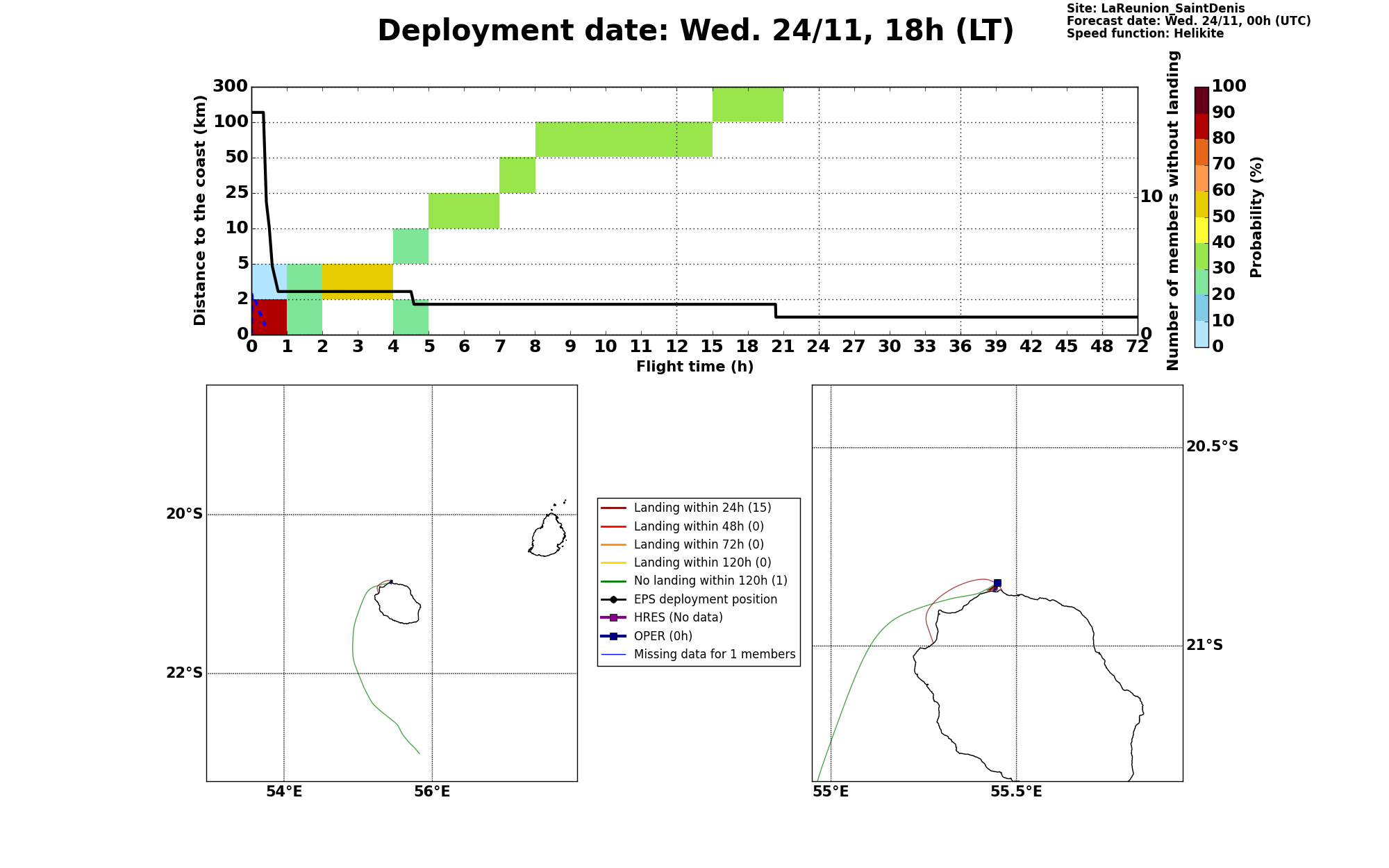The height and width of the screenshot is (868, 1389).
Task: Click the light blue 2-5 km cell at hour 0-1
Action: pos(269,281)
